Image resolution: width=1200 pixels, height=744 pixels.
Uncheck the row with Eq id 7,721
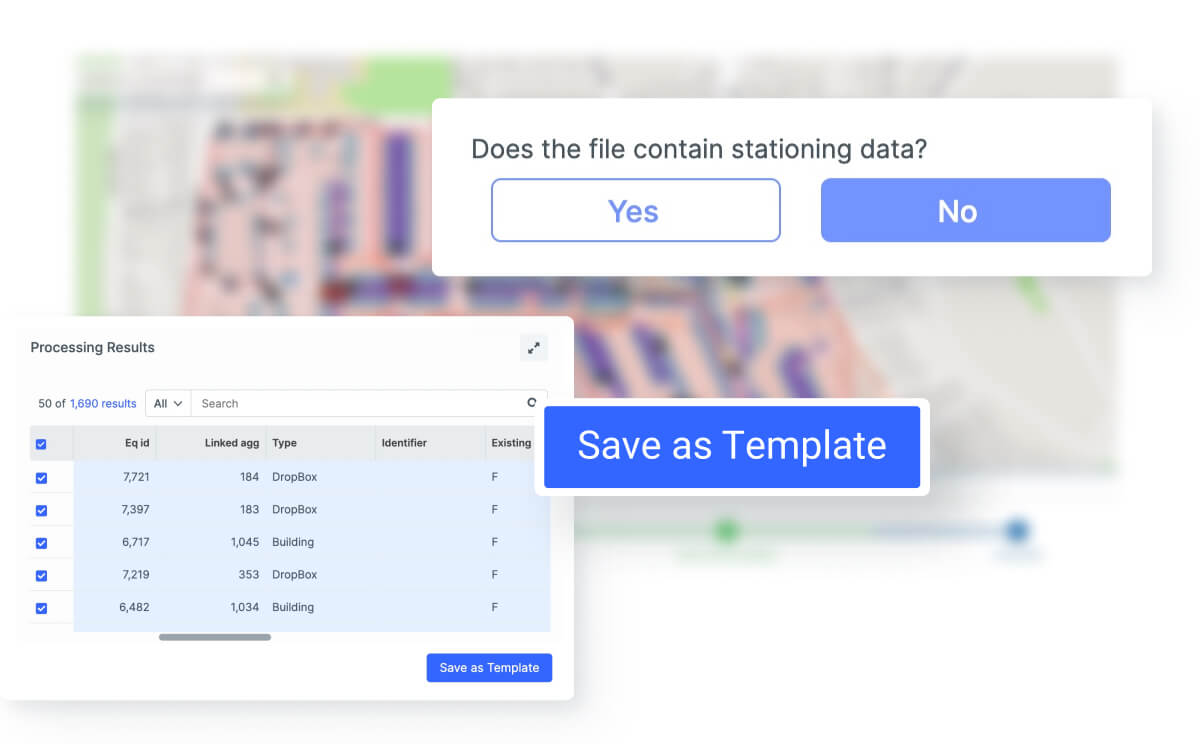click(x=41, y=478)
